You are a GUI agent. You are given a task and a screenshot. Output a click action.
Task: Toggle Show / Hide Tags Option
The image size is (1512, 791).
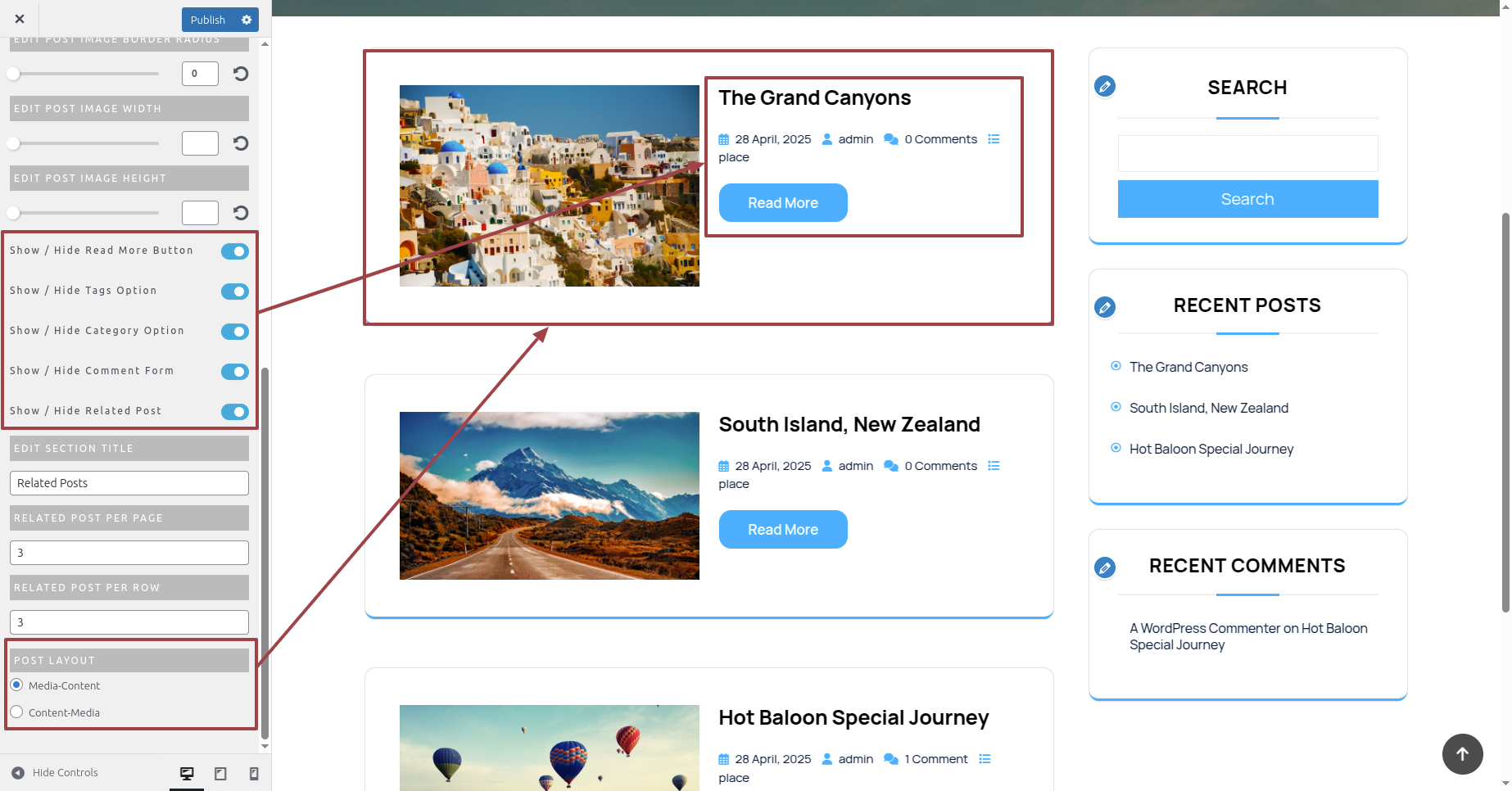coord(235,292)
